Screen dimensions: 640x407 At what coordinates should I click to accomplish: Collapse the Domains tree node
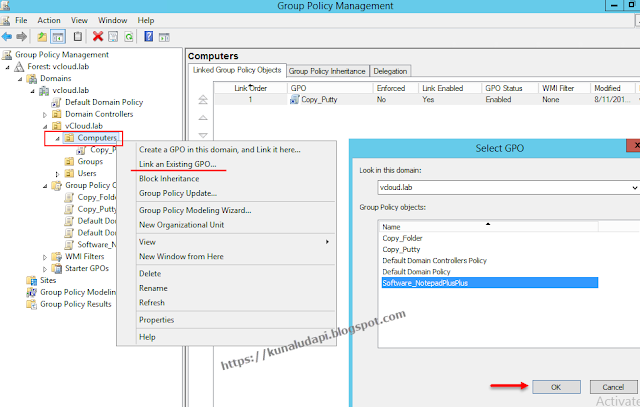(x=20, y=79)
